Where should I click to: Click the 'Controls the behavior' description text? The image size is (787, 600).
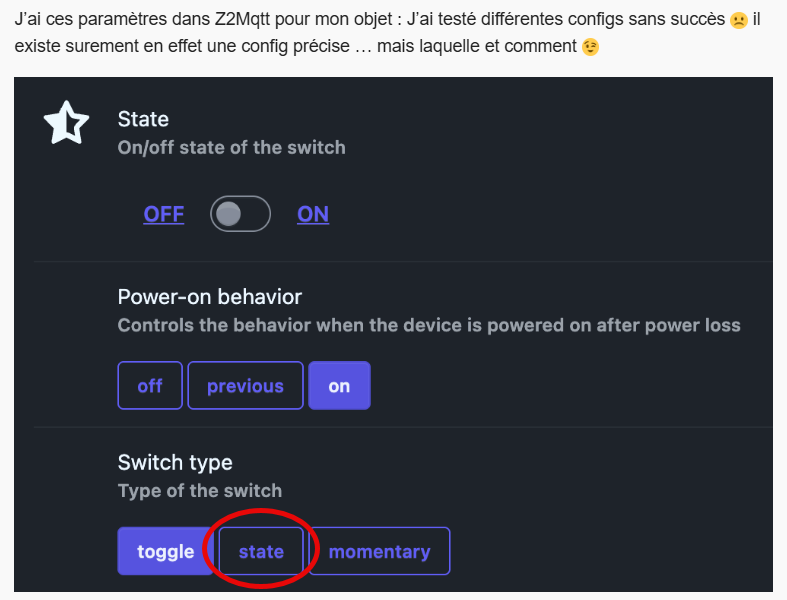click(429, 325)
